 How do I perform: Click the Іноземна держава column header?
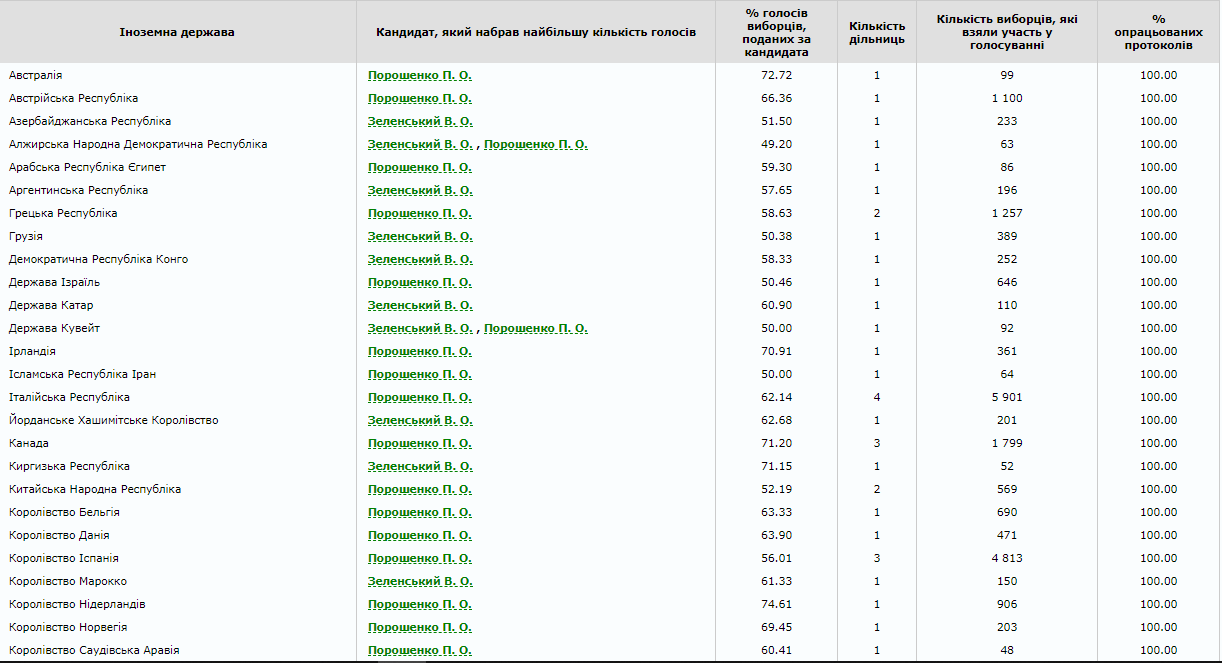(x=177, y=32)
